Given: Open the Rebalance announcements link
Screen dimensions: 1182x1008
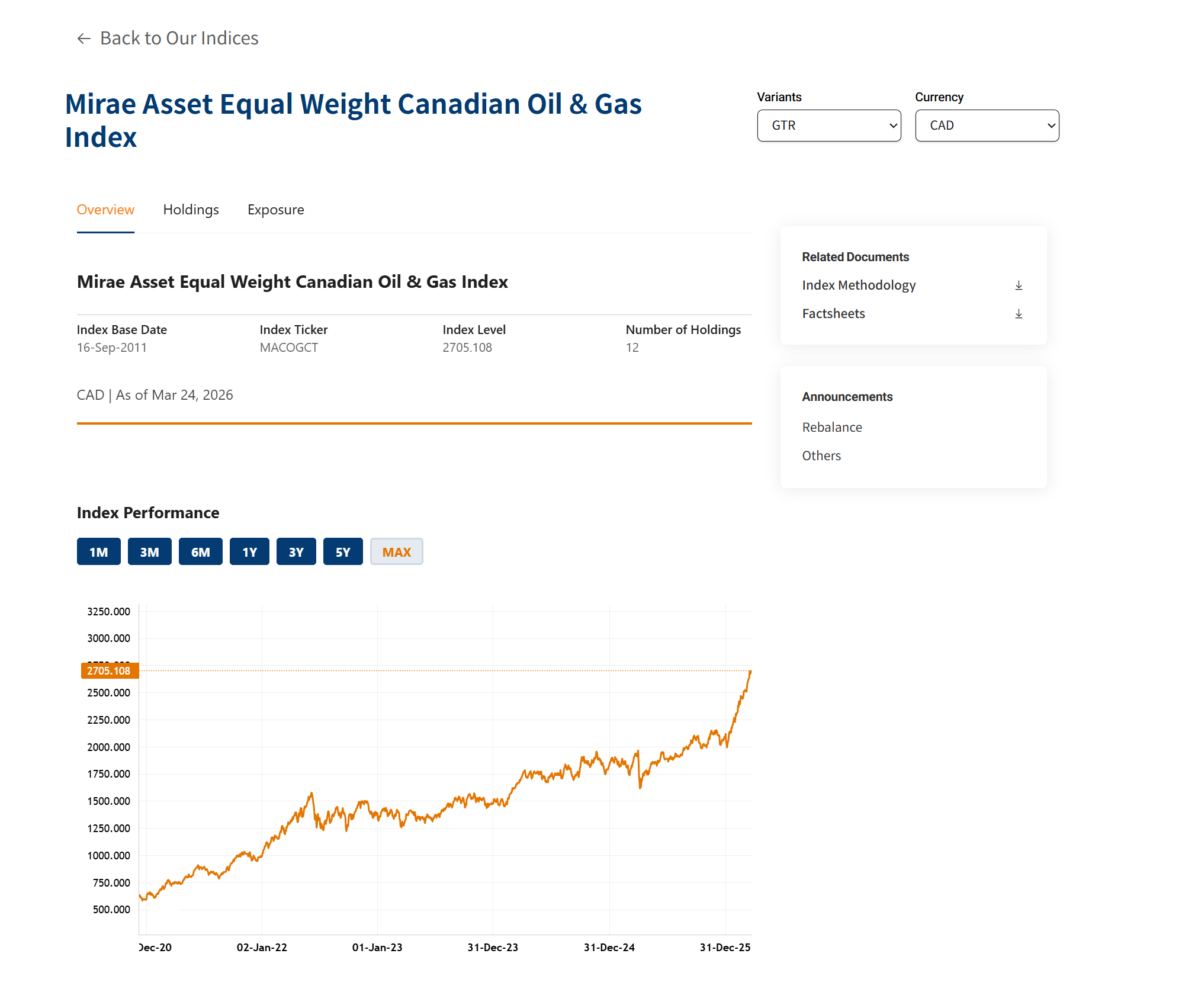Looking at the screenshot, I should [x=831, y=428].
